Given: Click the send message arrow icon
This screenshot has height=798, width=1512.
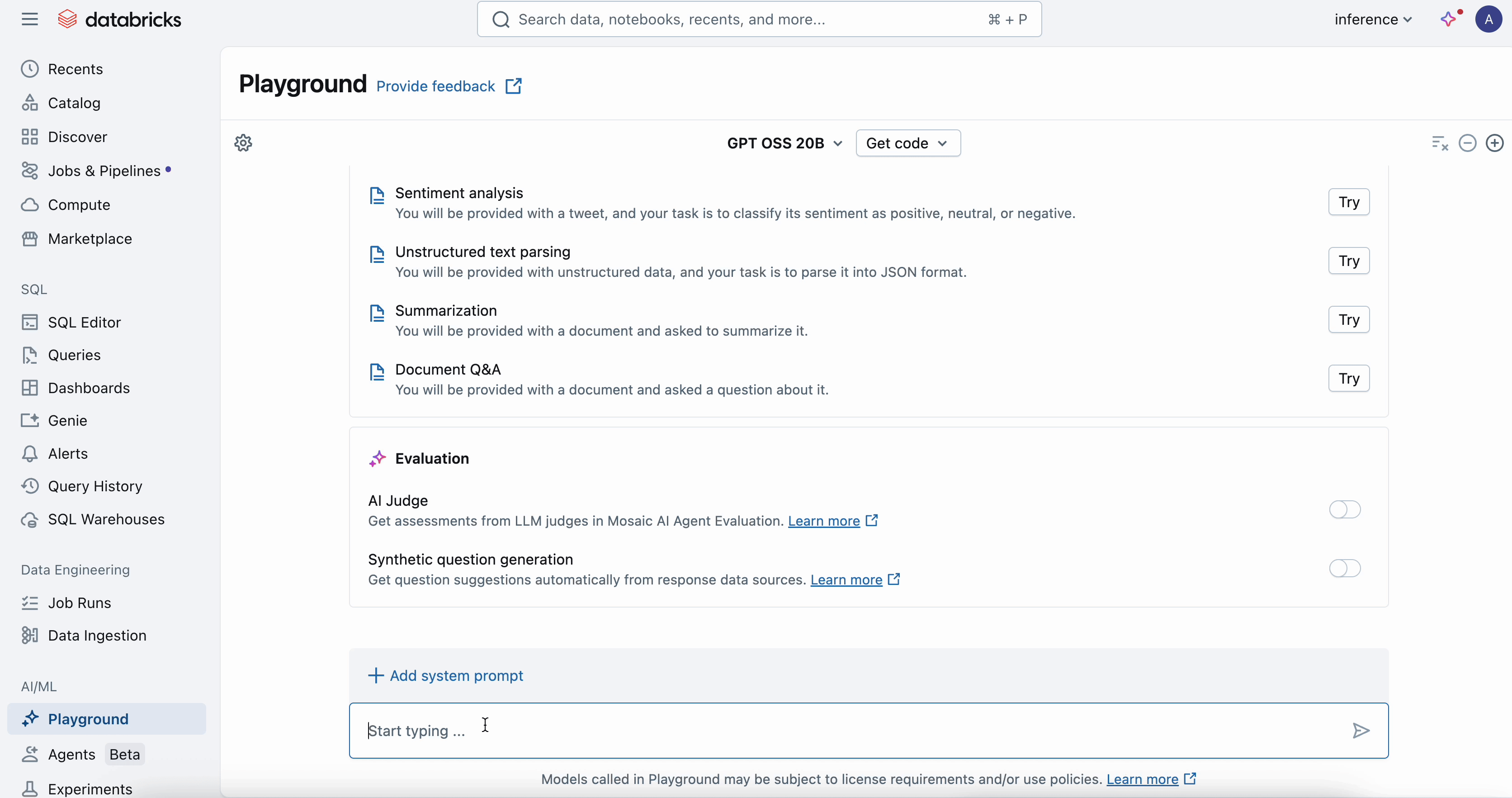Looking at the screenshot, I should (1361, 731).
